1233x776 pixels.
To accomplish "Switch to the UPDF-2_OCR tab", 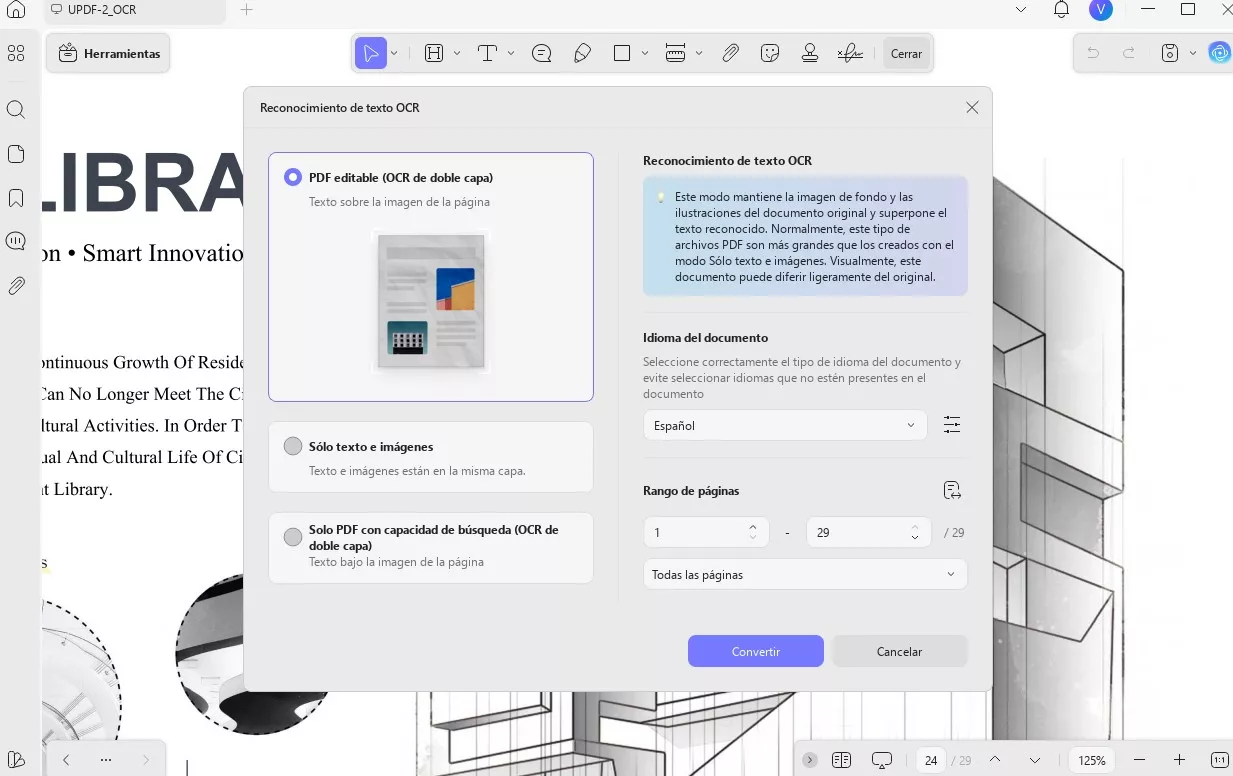I will [x=135, y=10].
